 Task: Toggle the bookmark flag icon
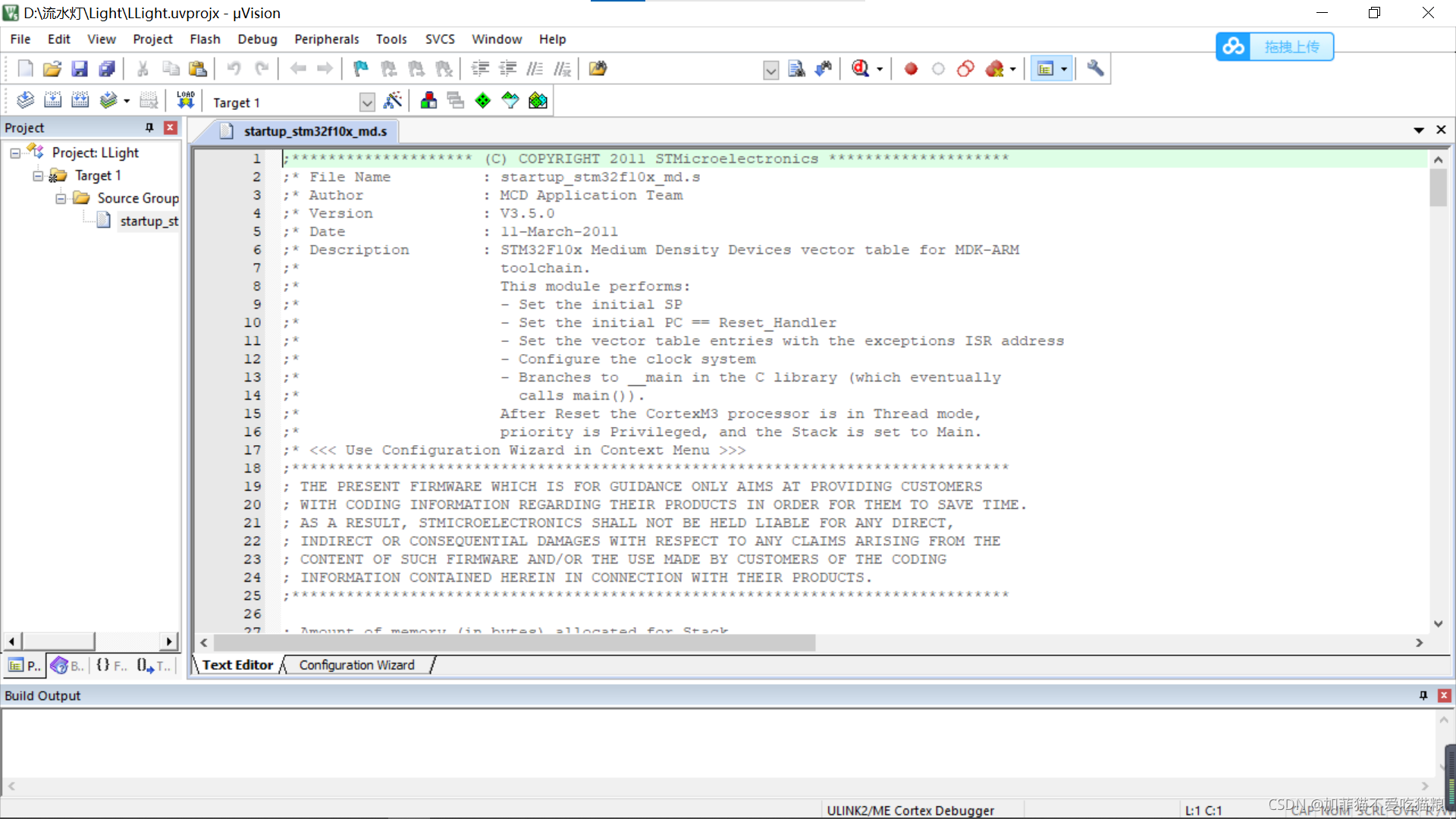361,69
